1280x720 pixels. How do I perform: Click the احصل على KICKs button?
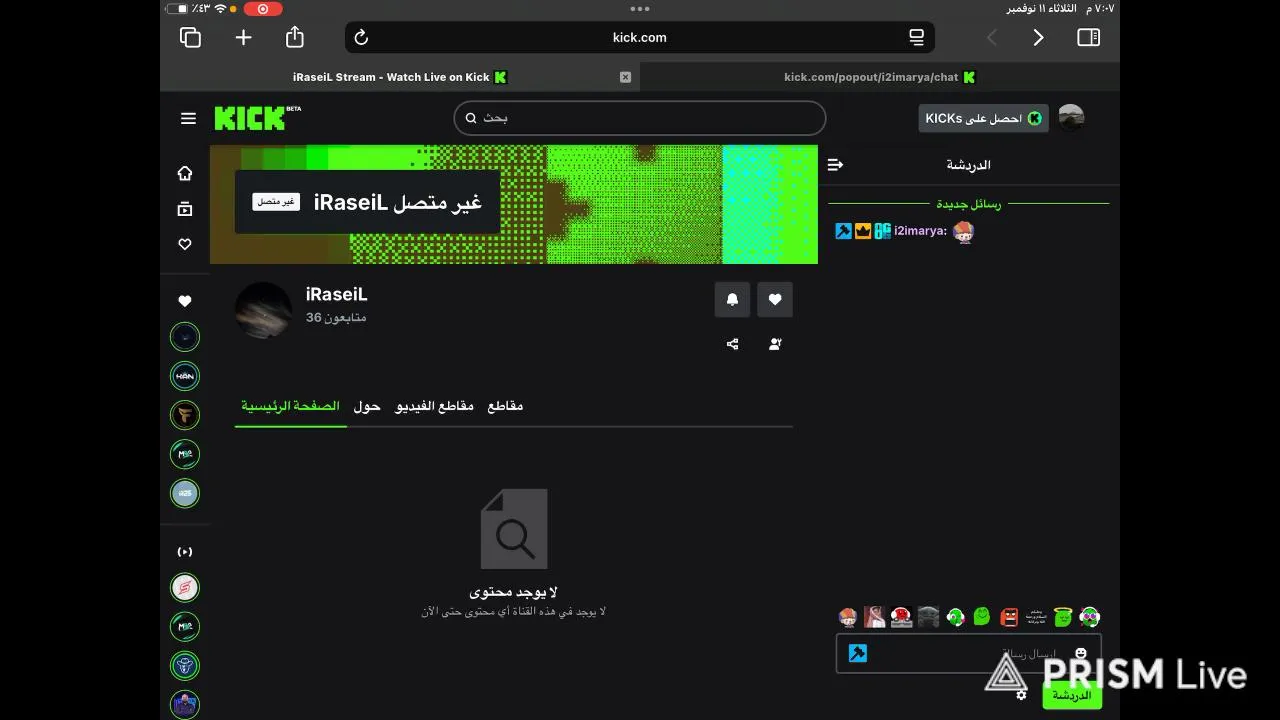pyautogui.click(x=984, y=118)
